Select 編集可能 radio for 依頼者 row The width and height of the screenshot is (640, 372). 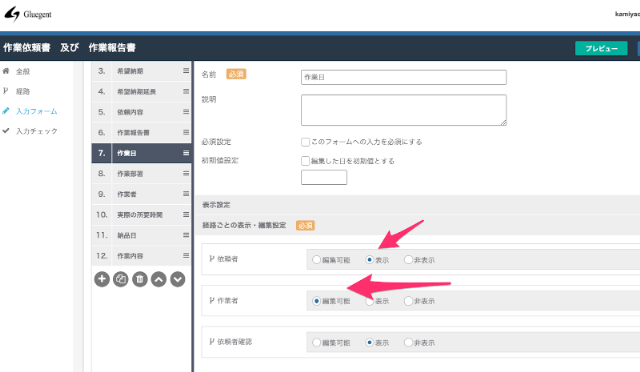click(316, 260)
